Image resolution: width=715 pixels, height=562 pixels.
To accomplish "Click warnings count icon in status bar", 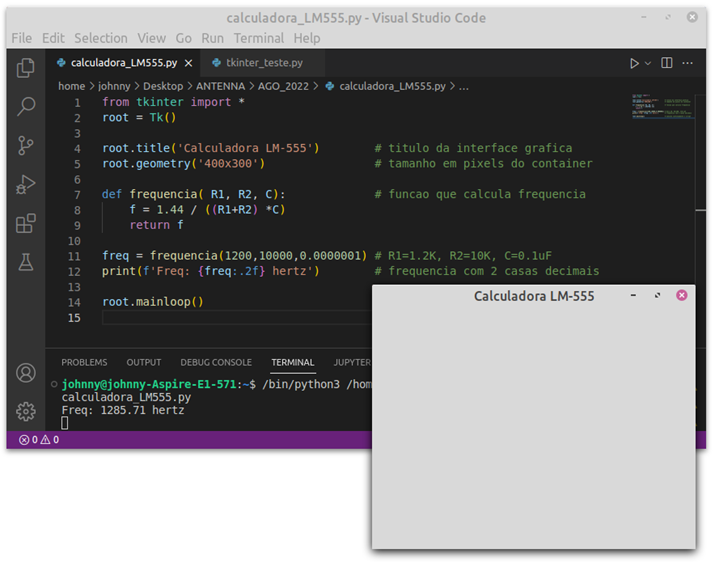I will [50, 440].
